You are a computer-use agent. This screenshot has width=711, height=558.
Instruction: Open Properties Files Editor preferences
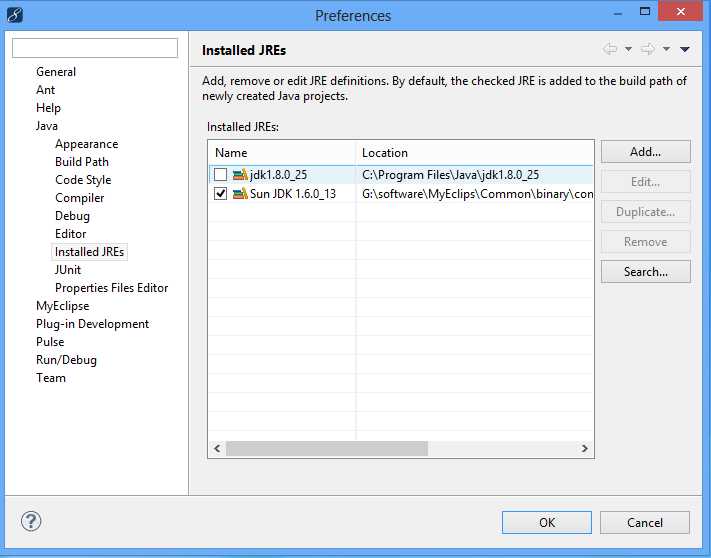pyautogui.click(x=112, y=288)
